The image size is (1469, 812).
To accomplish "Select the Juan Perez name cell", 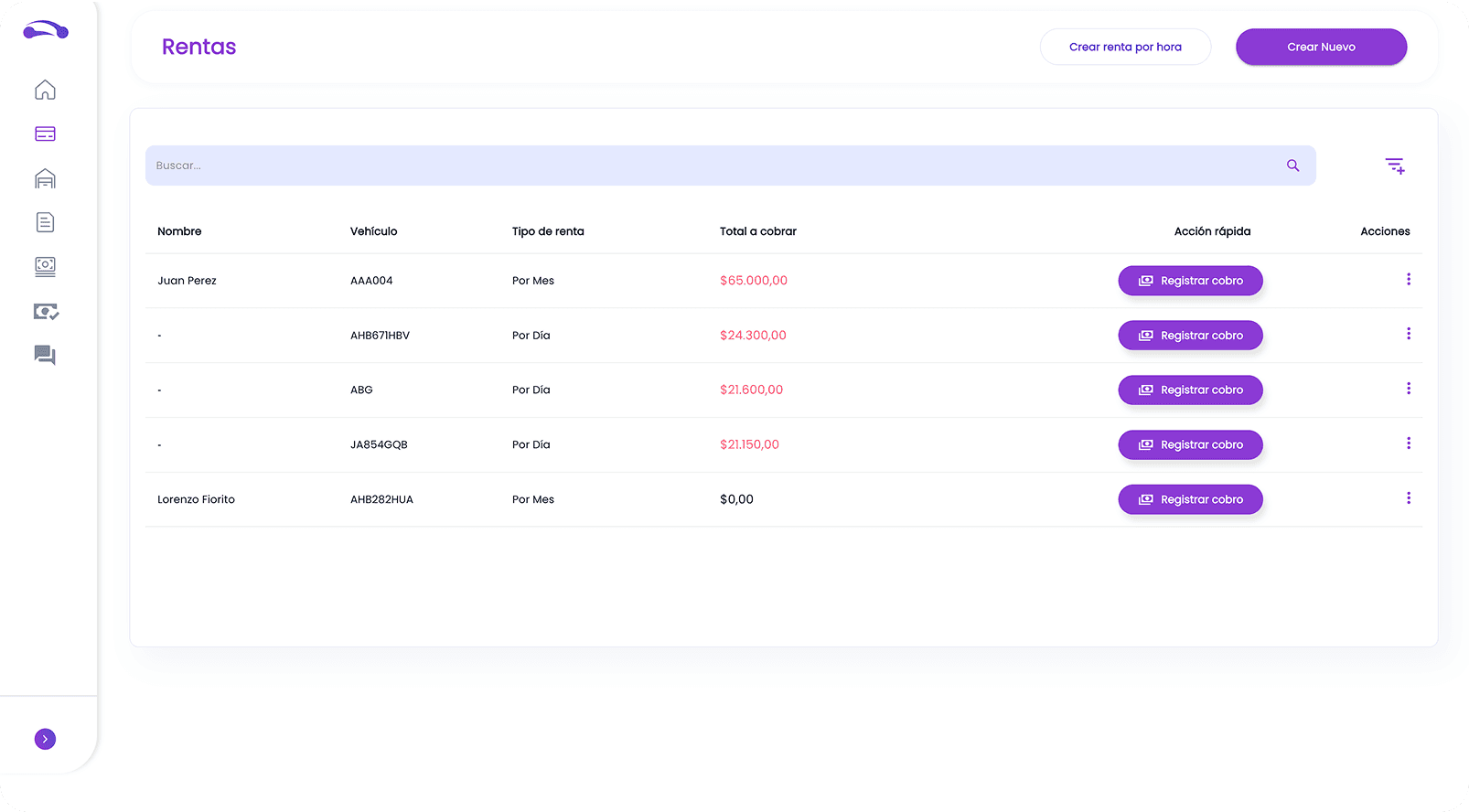I will point(187,281).
